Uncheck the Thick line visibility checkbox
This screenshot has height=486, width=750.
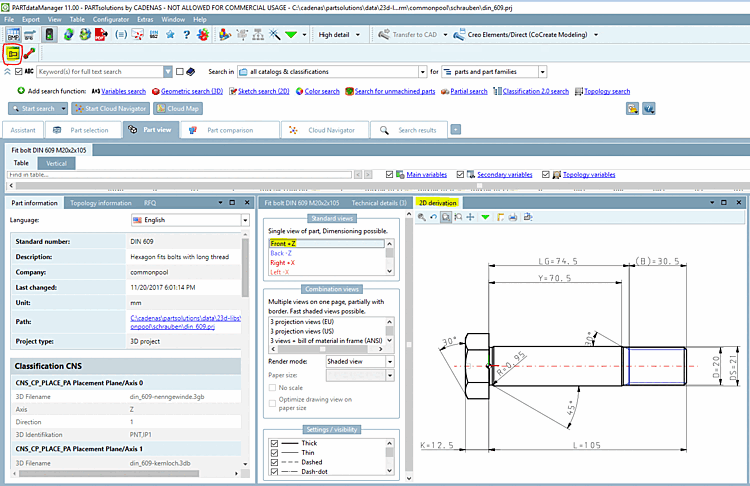(274, 445)
